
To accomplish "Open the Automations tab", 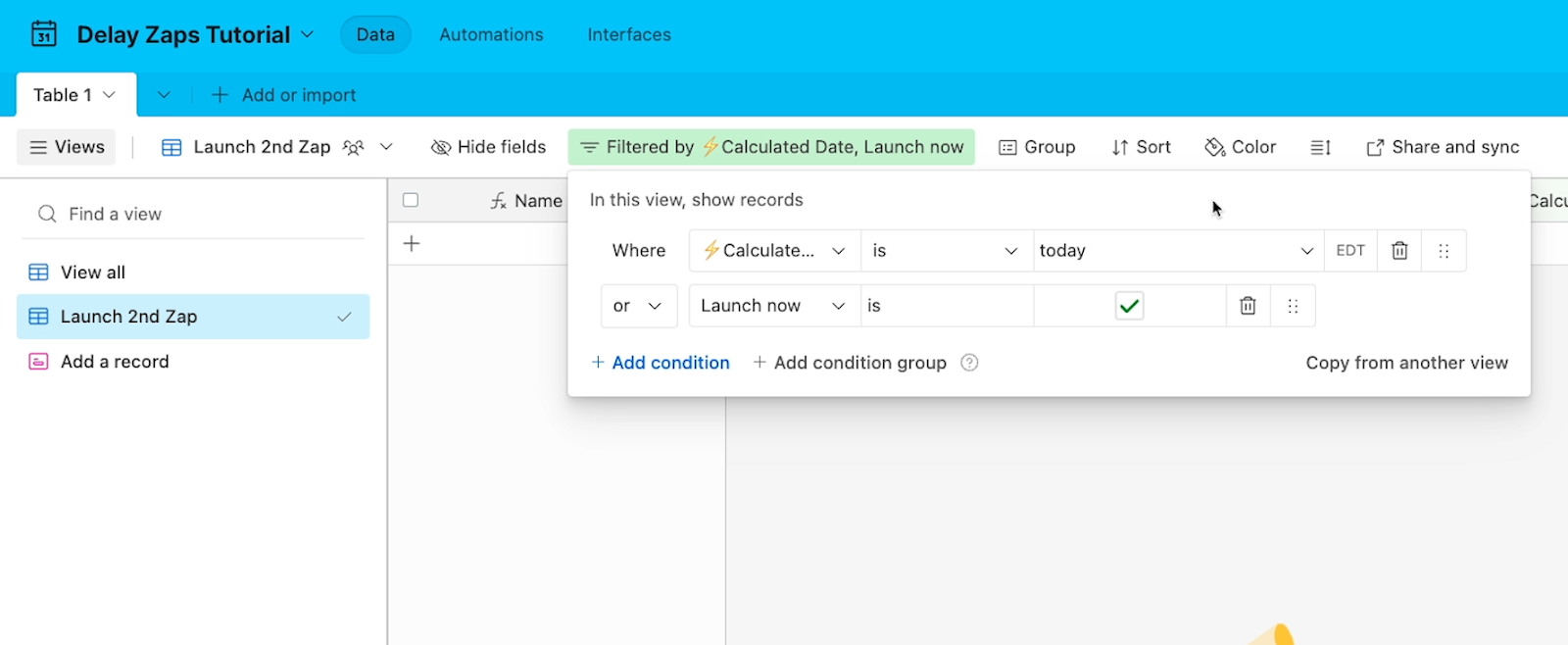I will click(x=491, y=34).
